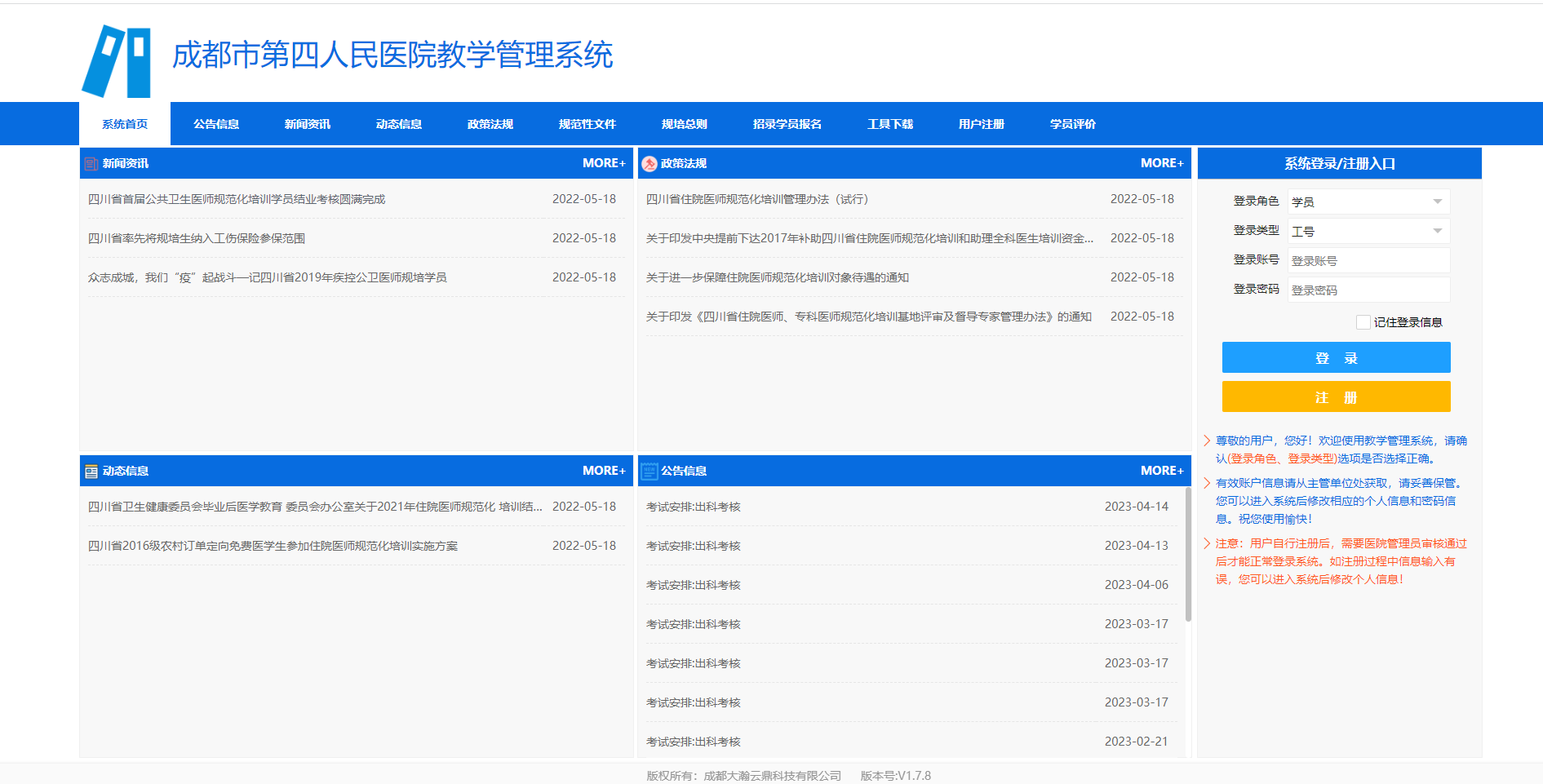The image size is (1543, 784).
Task: Click the 新闻资讯 panel header icon
Action: (91, 164)
